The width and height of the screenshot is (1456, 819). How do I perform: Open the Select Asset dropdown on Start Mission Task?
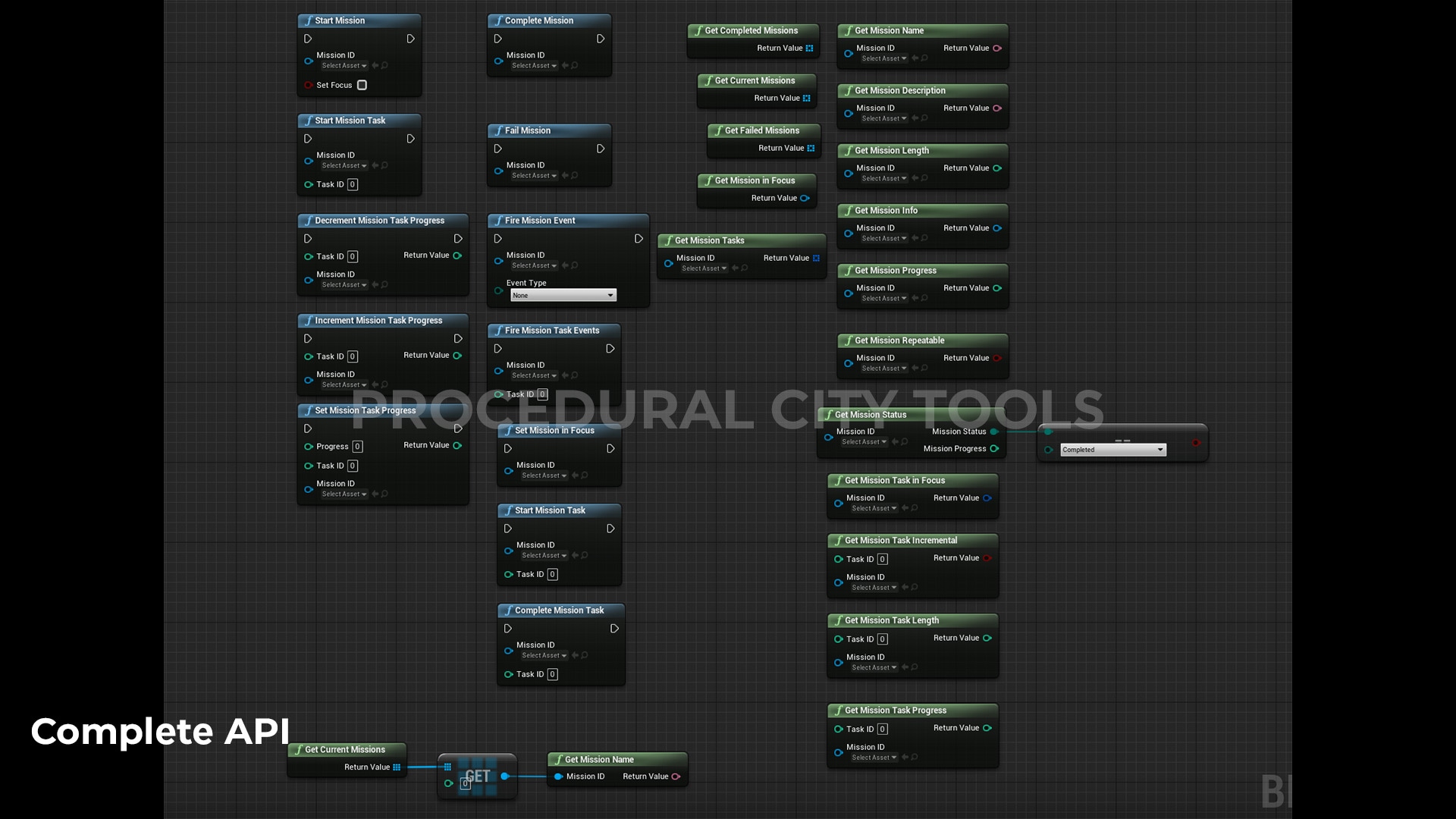343,165
